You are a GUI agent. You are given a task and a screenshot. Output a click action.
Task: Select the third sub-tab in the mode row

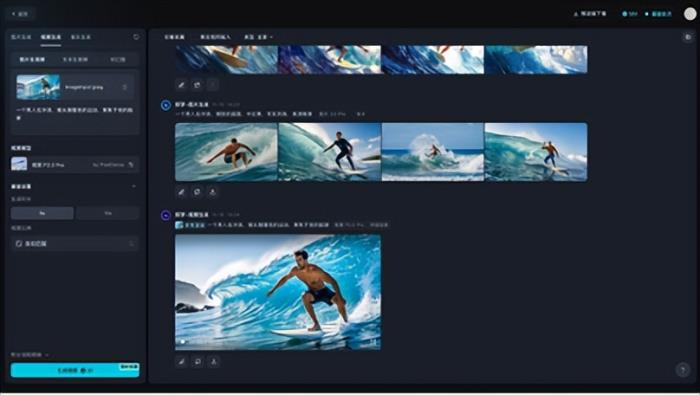point(117,59)
